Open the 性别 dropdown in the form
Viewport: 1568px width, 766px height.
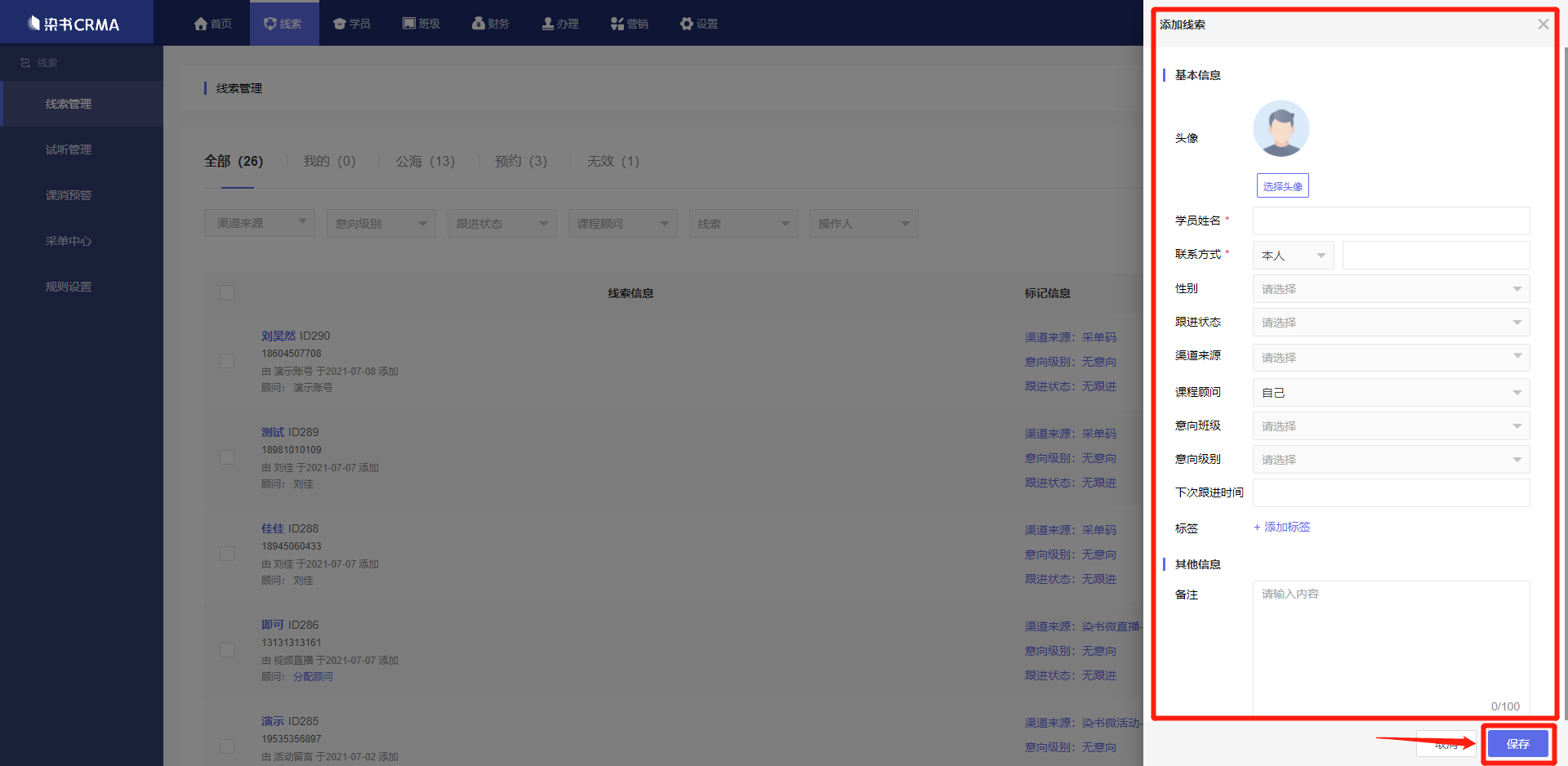(x=1391, y=289)
